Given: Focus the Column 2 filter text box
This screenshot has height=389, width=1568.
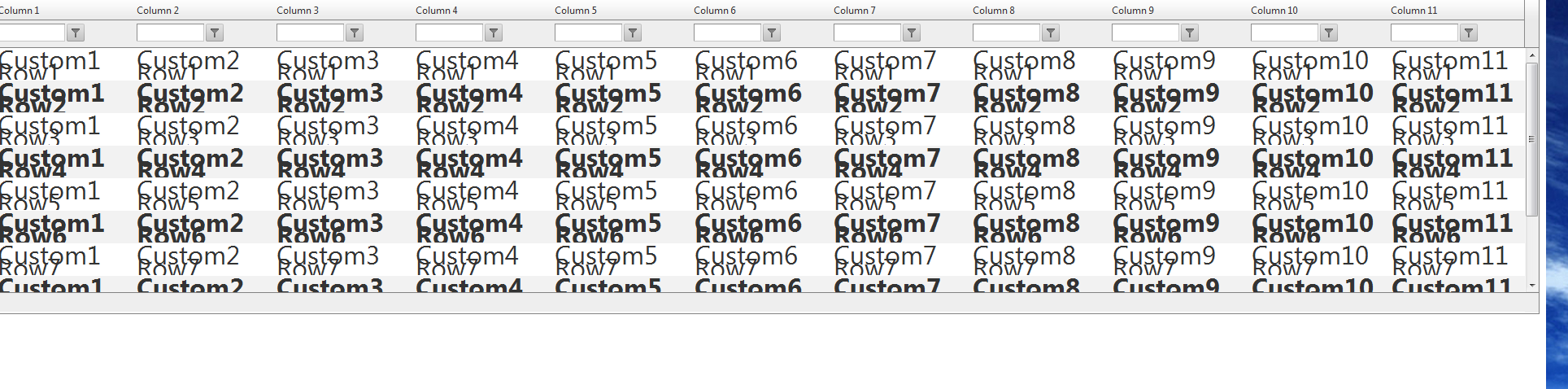Looking at the screenshot, I should pos(170,33).
